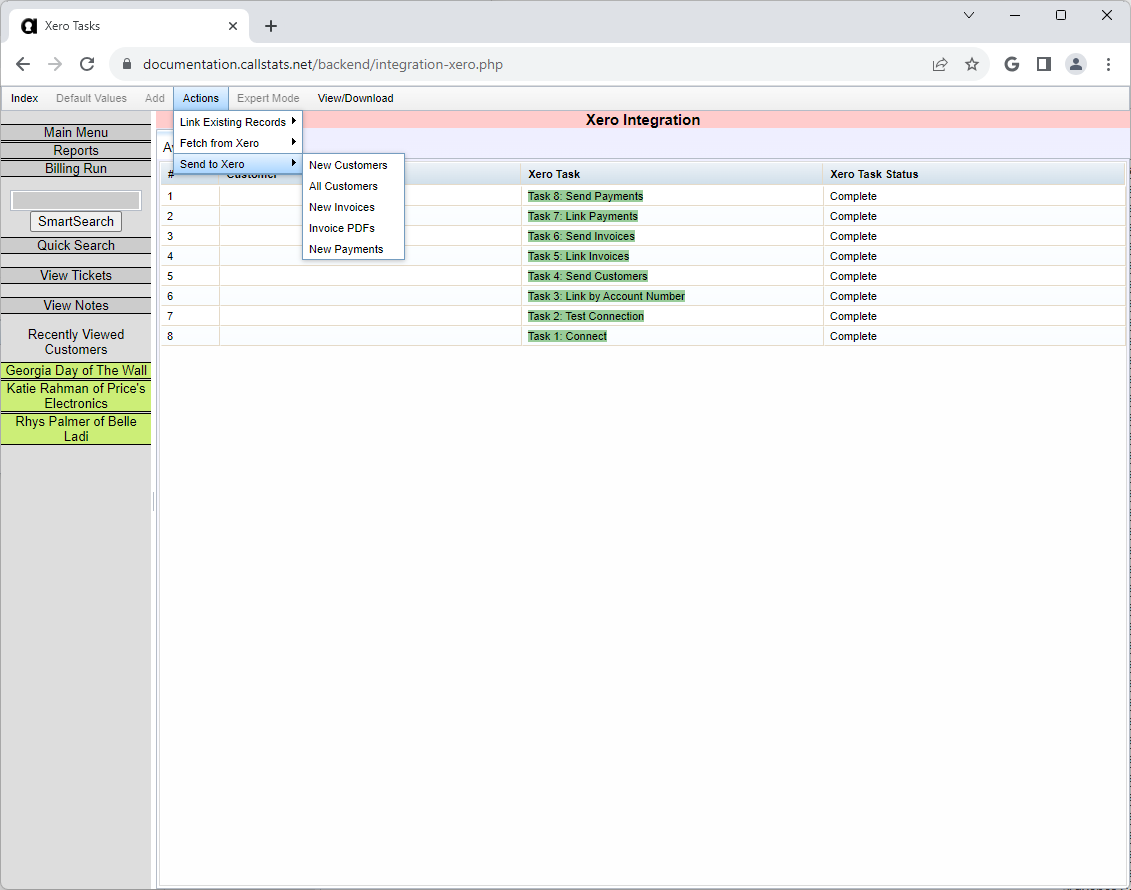The image size is (1131, 890).
Task: Open the share page icon
Action: pos(940,64)
